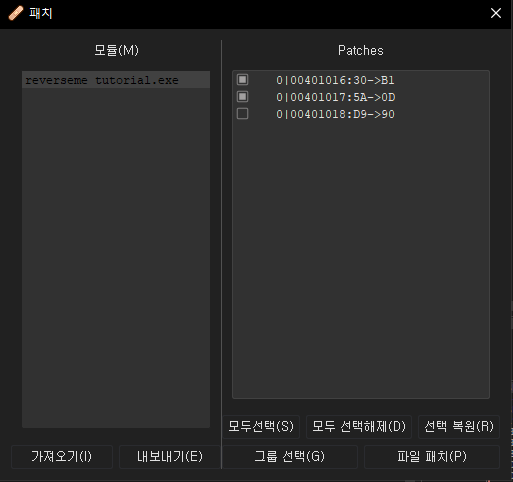This screenshot has width=513, height=482.
Task: Check patch 00401018:D9->90 checkbox
Action: [242, 114]
